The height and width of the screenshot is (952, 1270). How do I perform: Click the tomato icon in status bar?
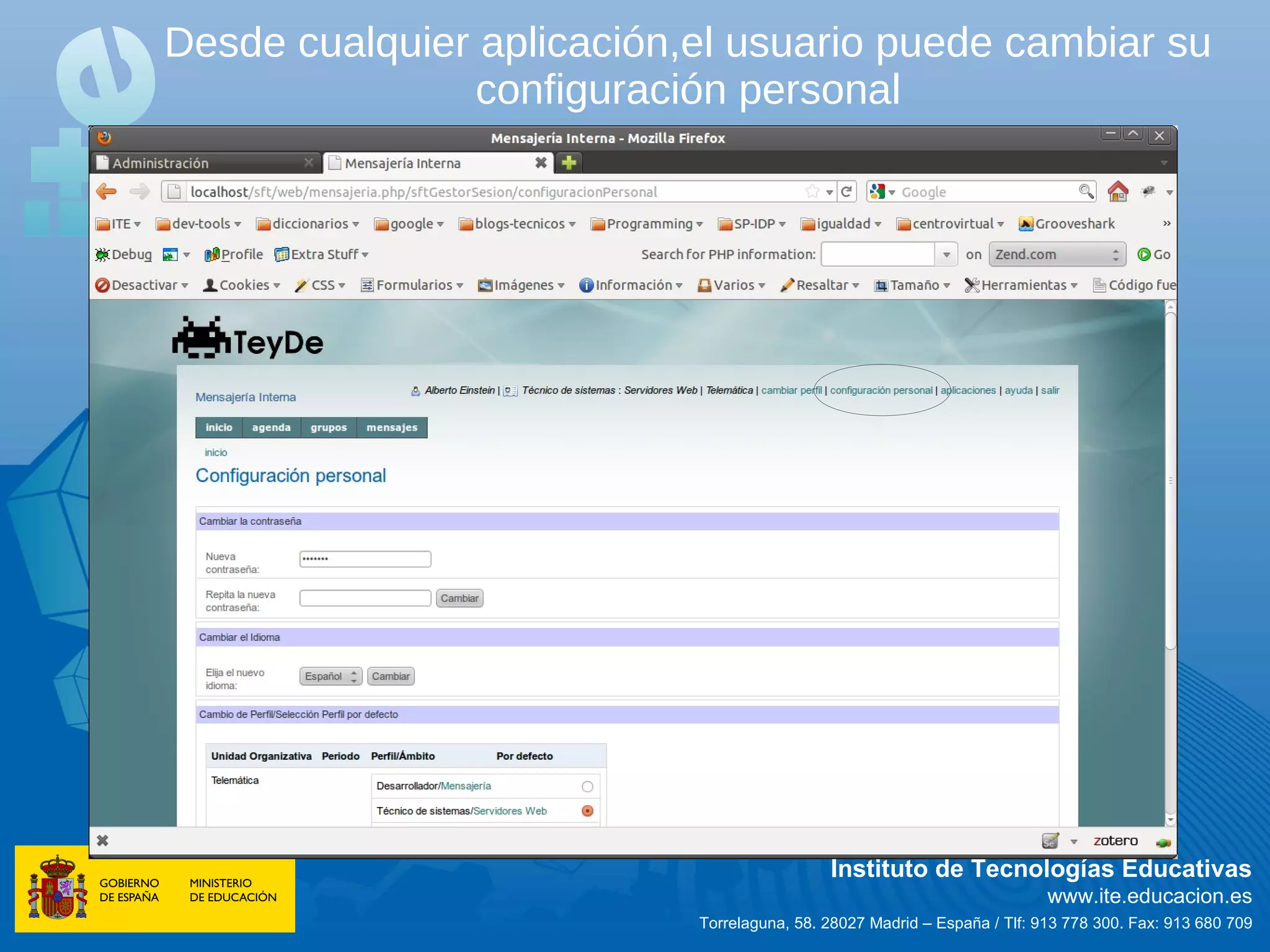tap(1163, 842)
